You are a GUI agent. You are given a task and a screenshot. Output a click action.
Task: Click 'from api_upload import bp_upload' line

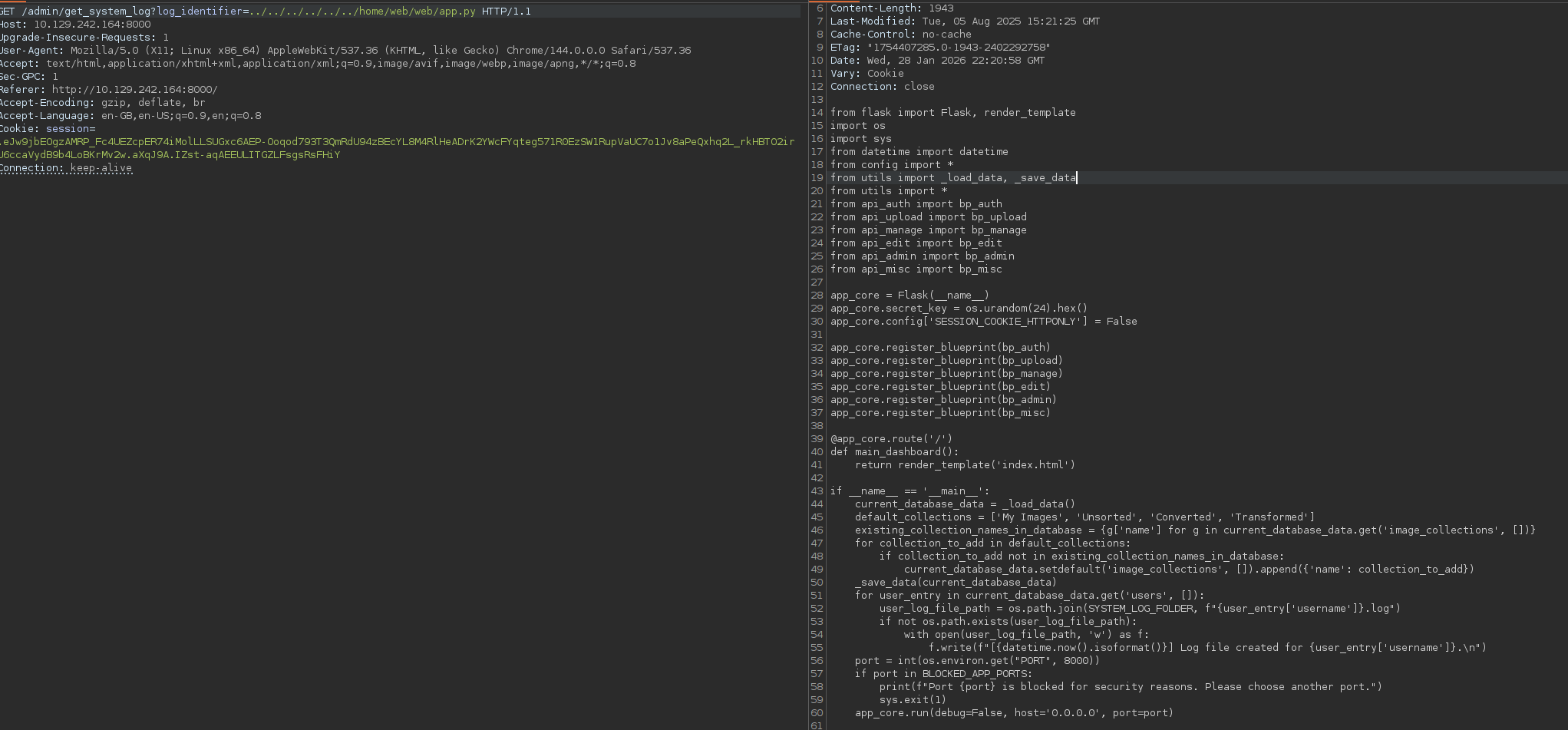click(x=929, y=217)
